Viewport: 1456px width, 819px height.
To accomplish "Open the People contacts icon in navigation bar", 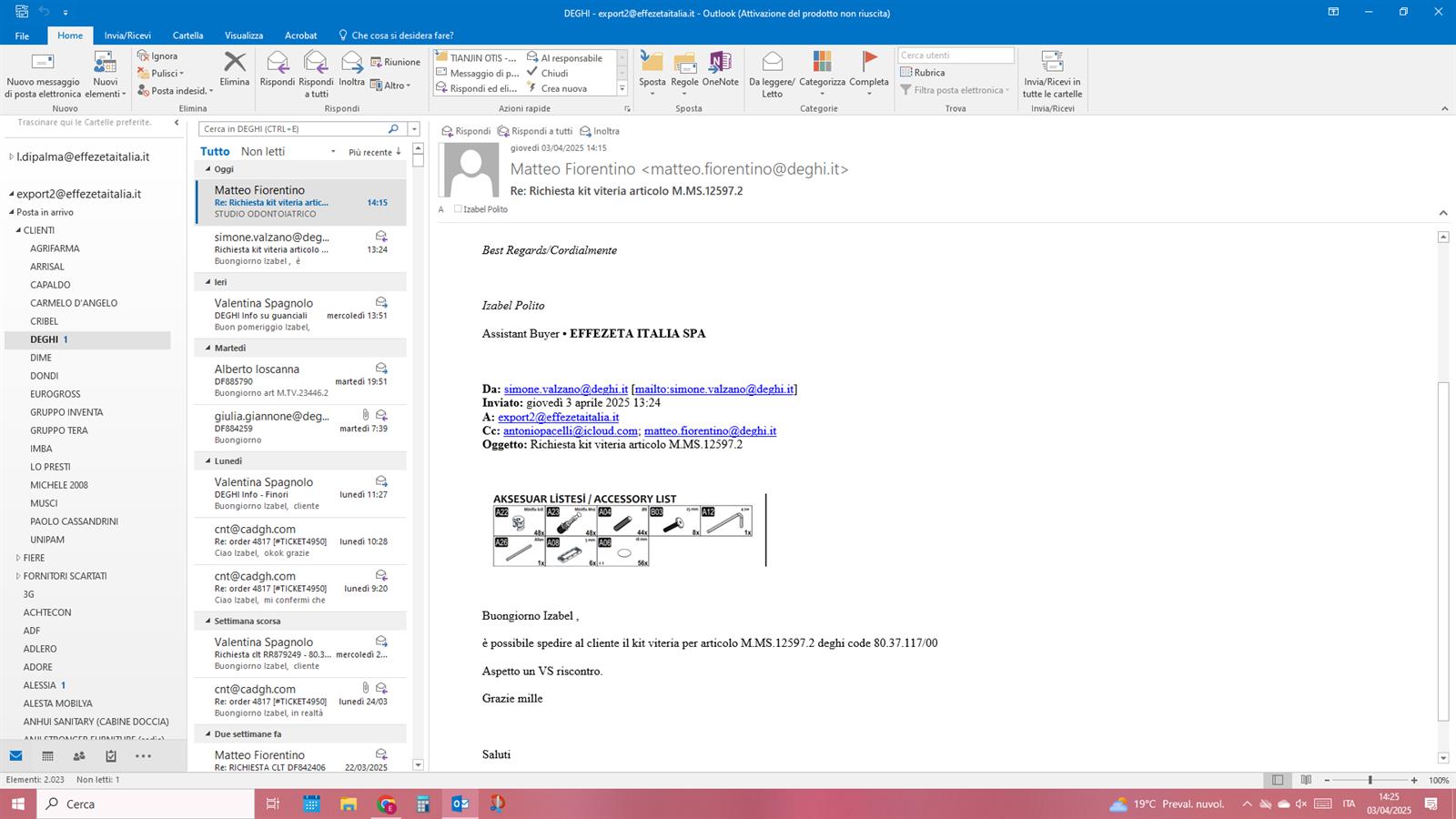I will pos(79,756).
